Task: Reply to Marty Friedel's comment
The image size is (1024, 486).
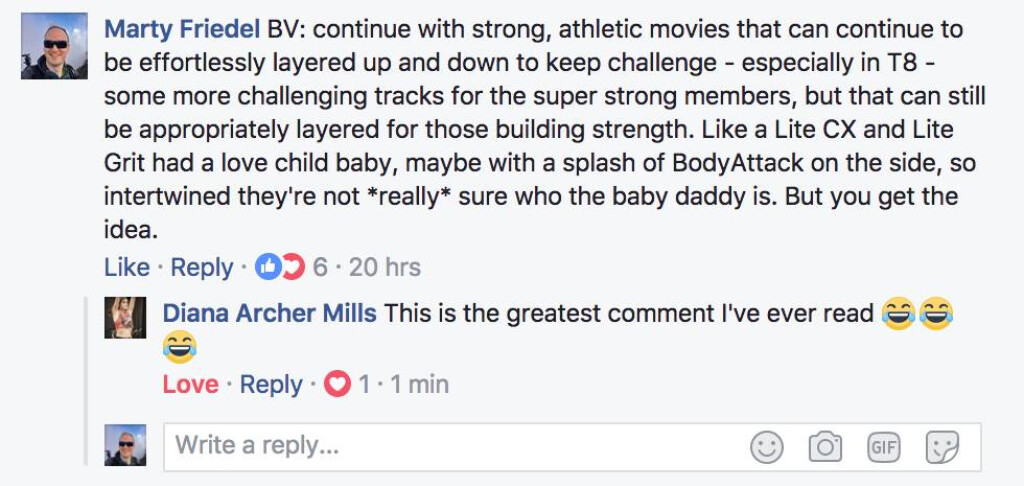Action: coord(201,267)
